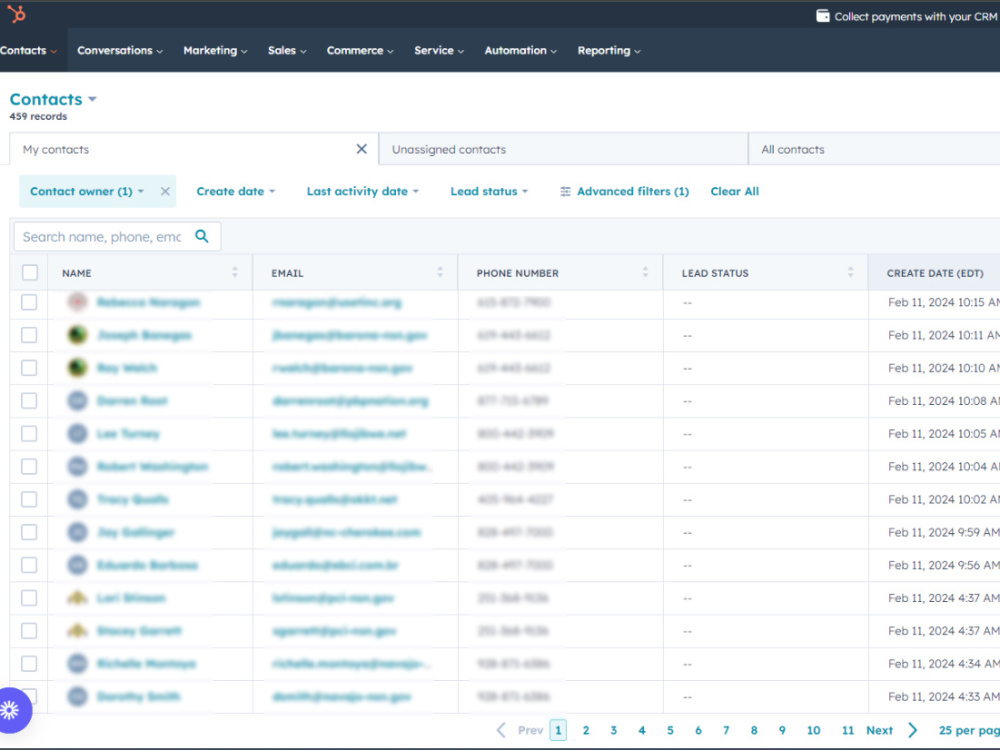Open the Contacts title dropdown
Screen dimensions: 1000x750
[53, 99]
